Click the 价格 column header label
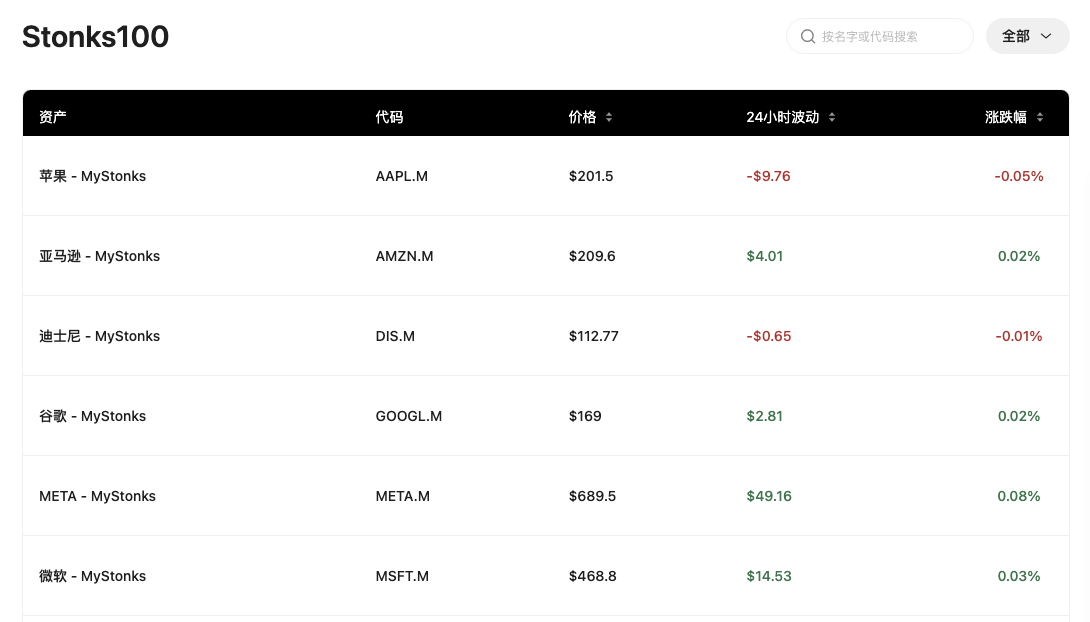This screenshot has width=1090, height=622. 582,117
